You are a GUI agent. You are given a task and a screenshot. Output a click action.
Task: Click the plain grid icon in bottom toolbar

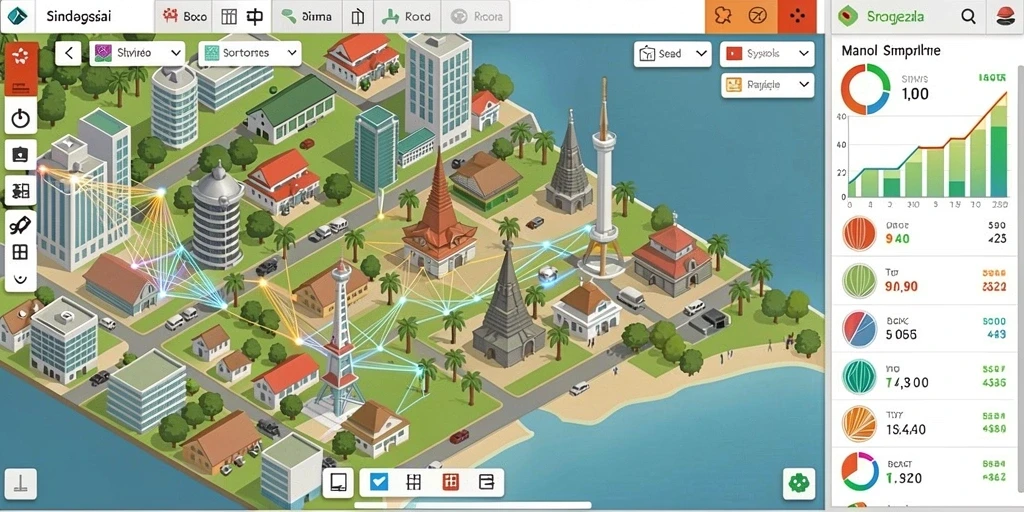413,483
